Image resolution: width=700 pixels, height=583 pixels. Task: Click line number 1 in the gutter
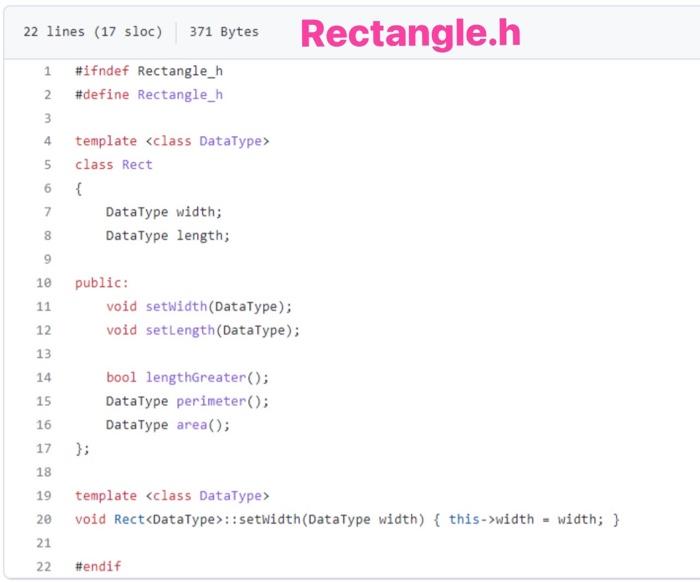point(47,71)
